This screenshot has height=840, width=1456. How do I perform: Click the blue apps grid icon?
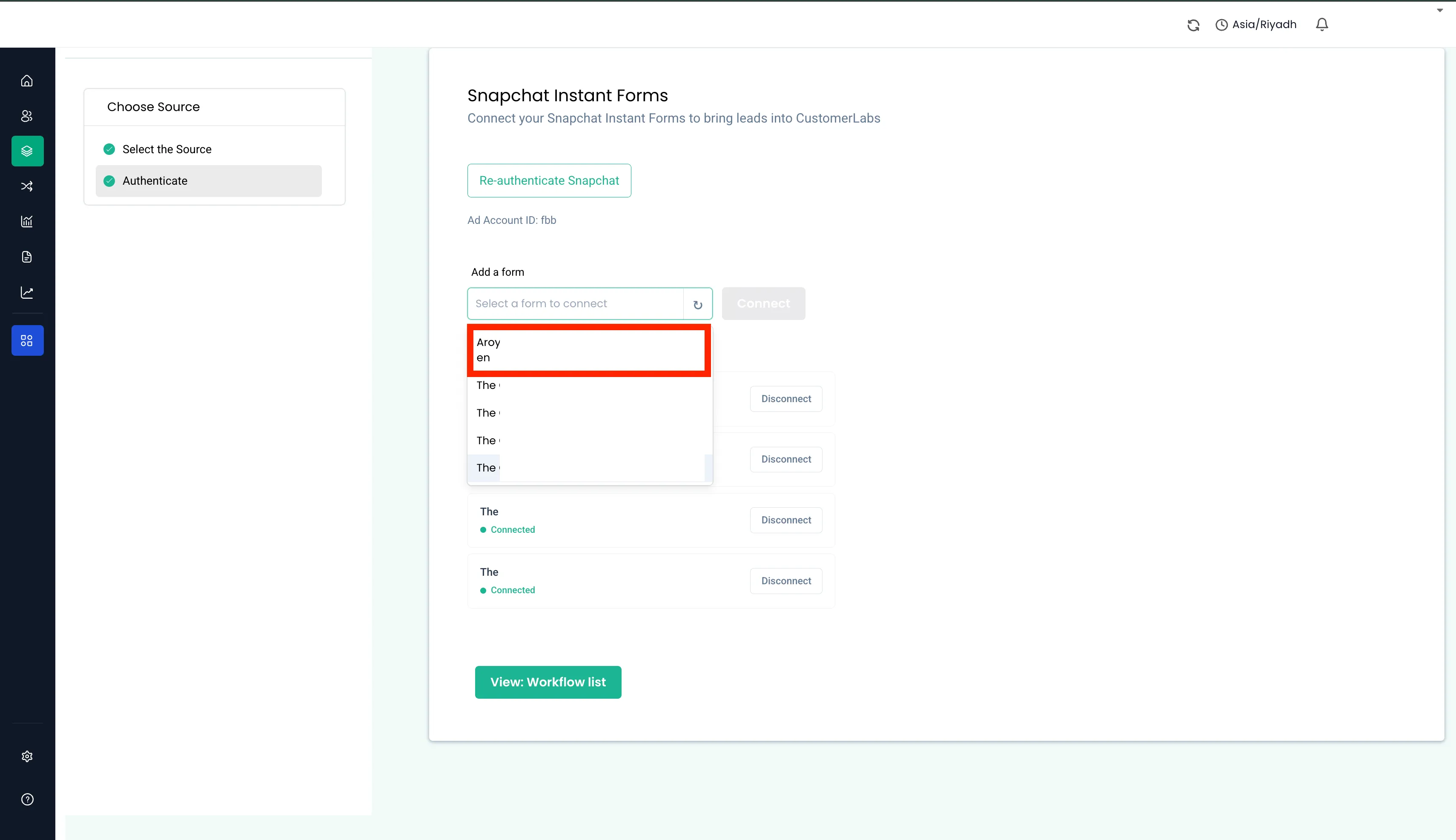[x=27, y=340]
